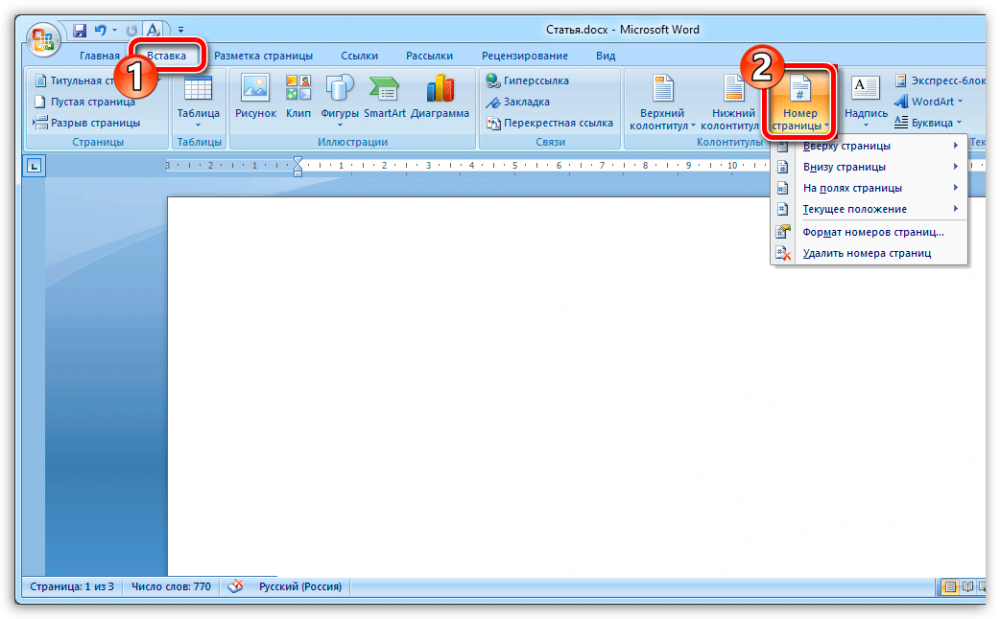Switch to Full Screen Reading view icon
Image resolution: width=1000 pixels, height=619 pixels.
967,586
